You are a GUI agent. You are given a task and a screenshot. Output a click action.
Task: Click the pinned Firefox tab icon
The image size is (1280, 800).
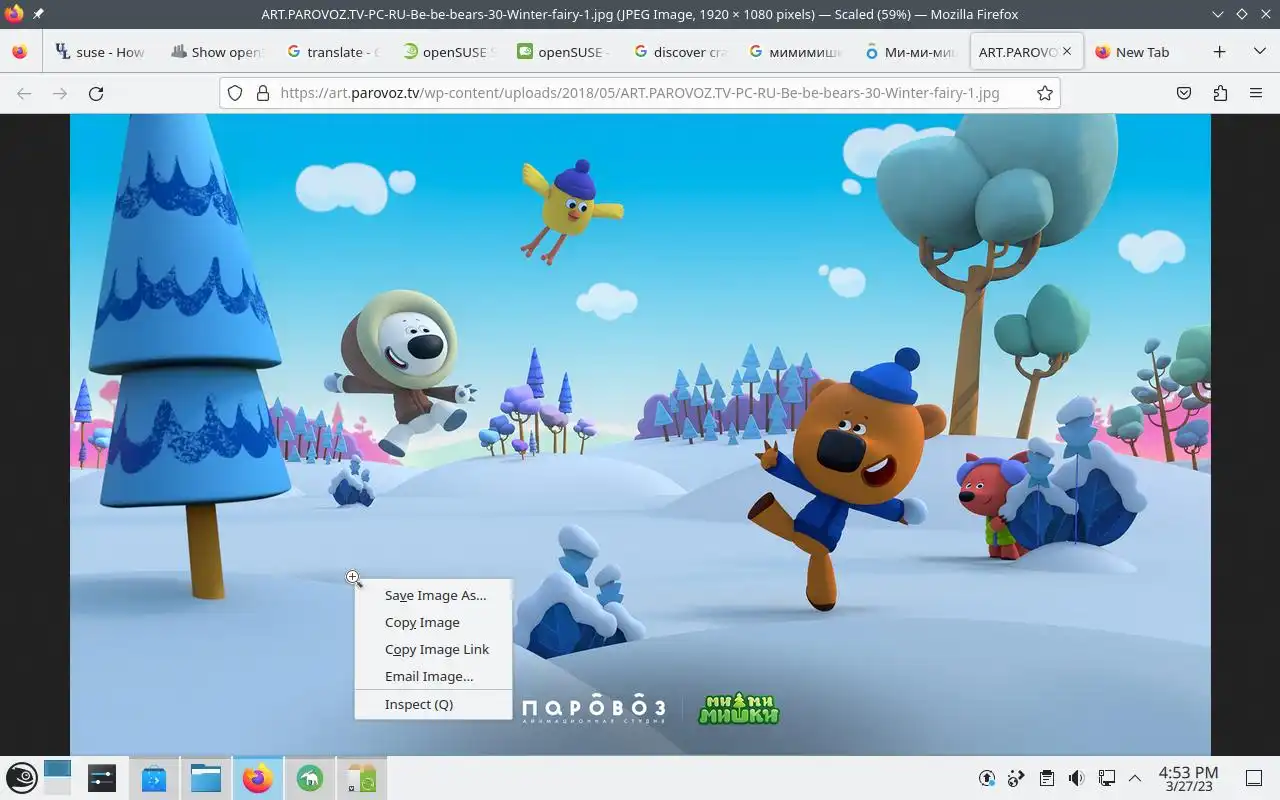[x=20, y=52]
